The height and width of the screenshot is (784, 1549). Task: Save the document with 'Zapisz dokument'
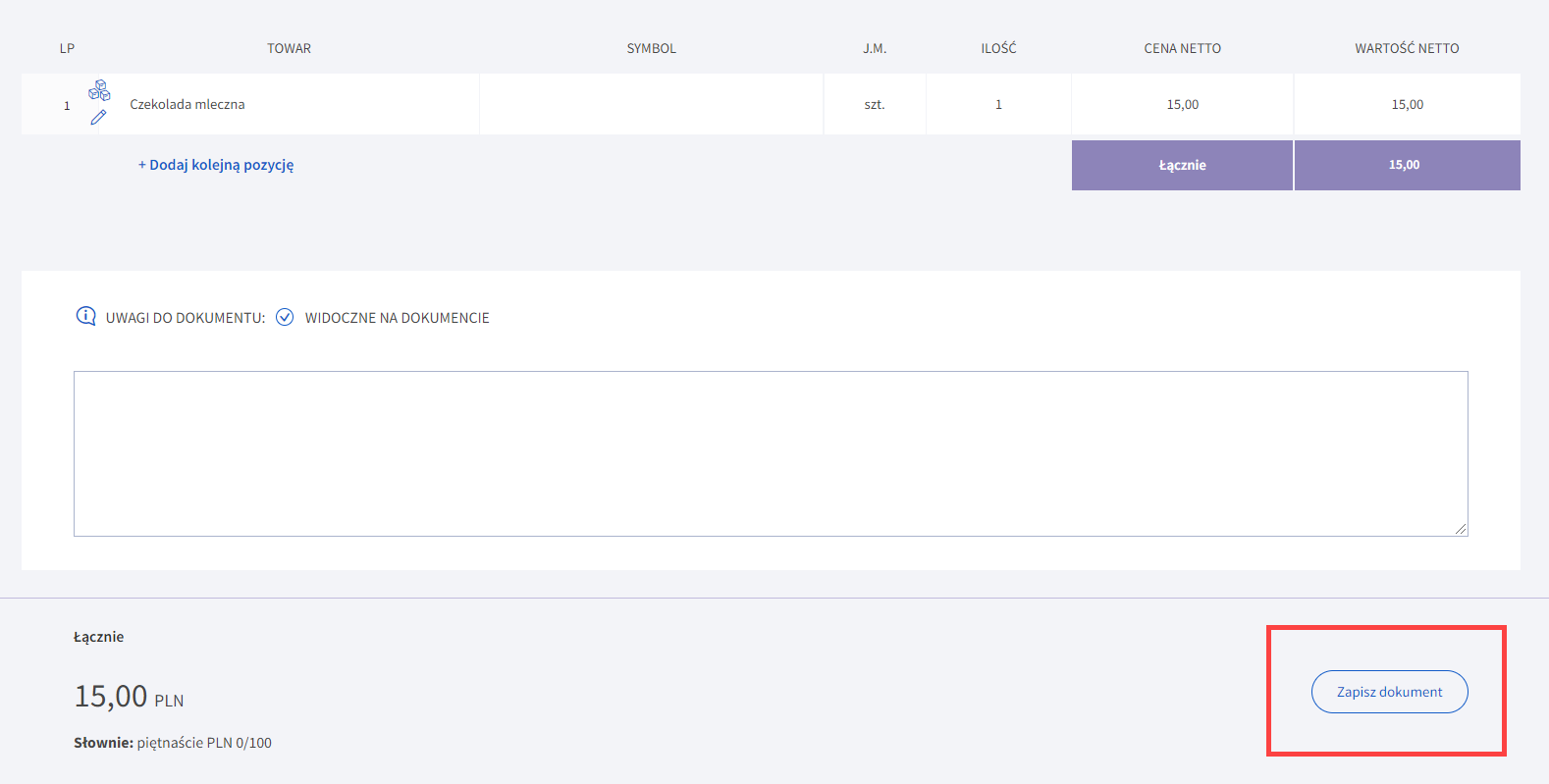tap(1389, 692)
